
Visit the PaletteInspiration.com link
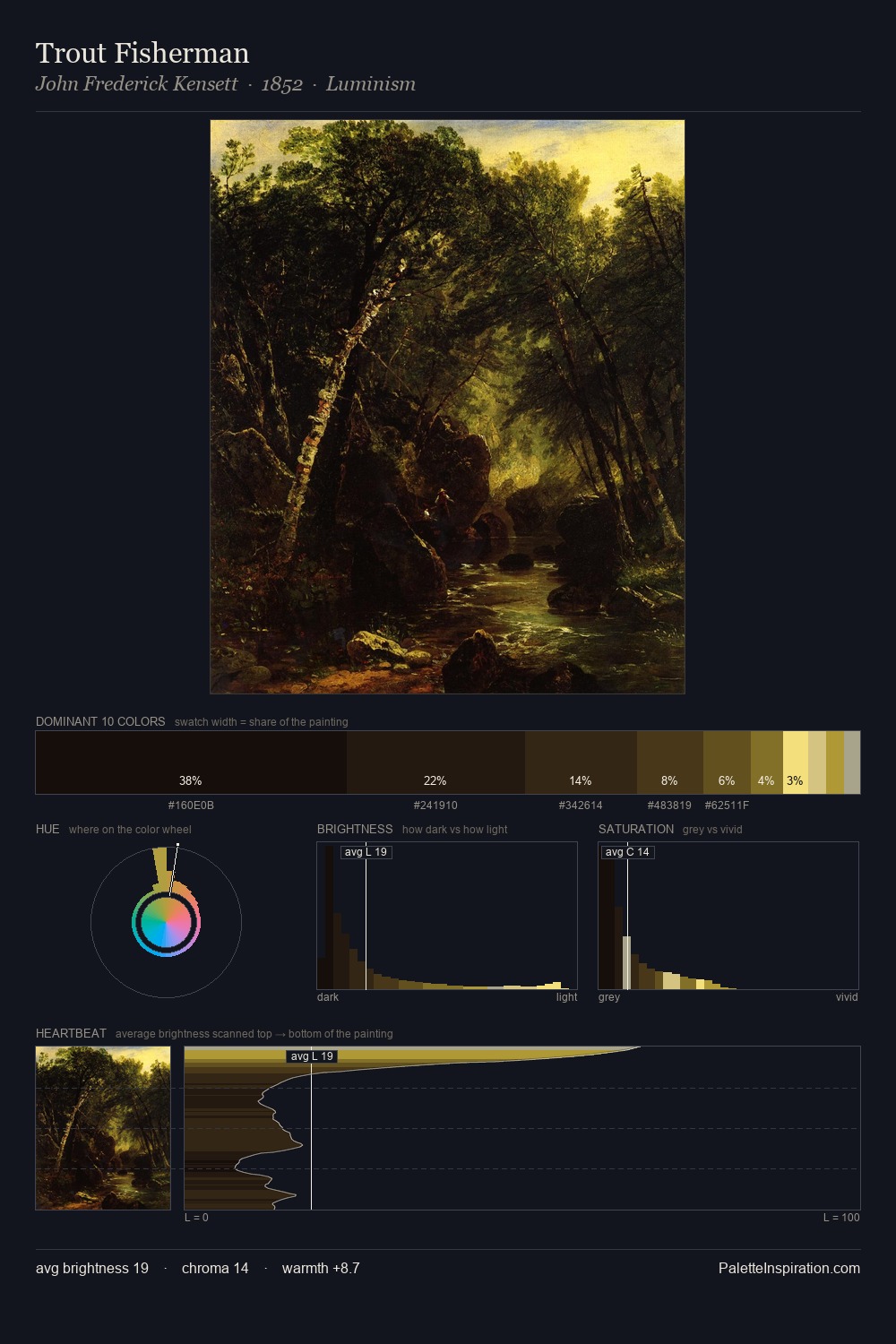(x=789, y=1268)
